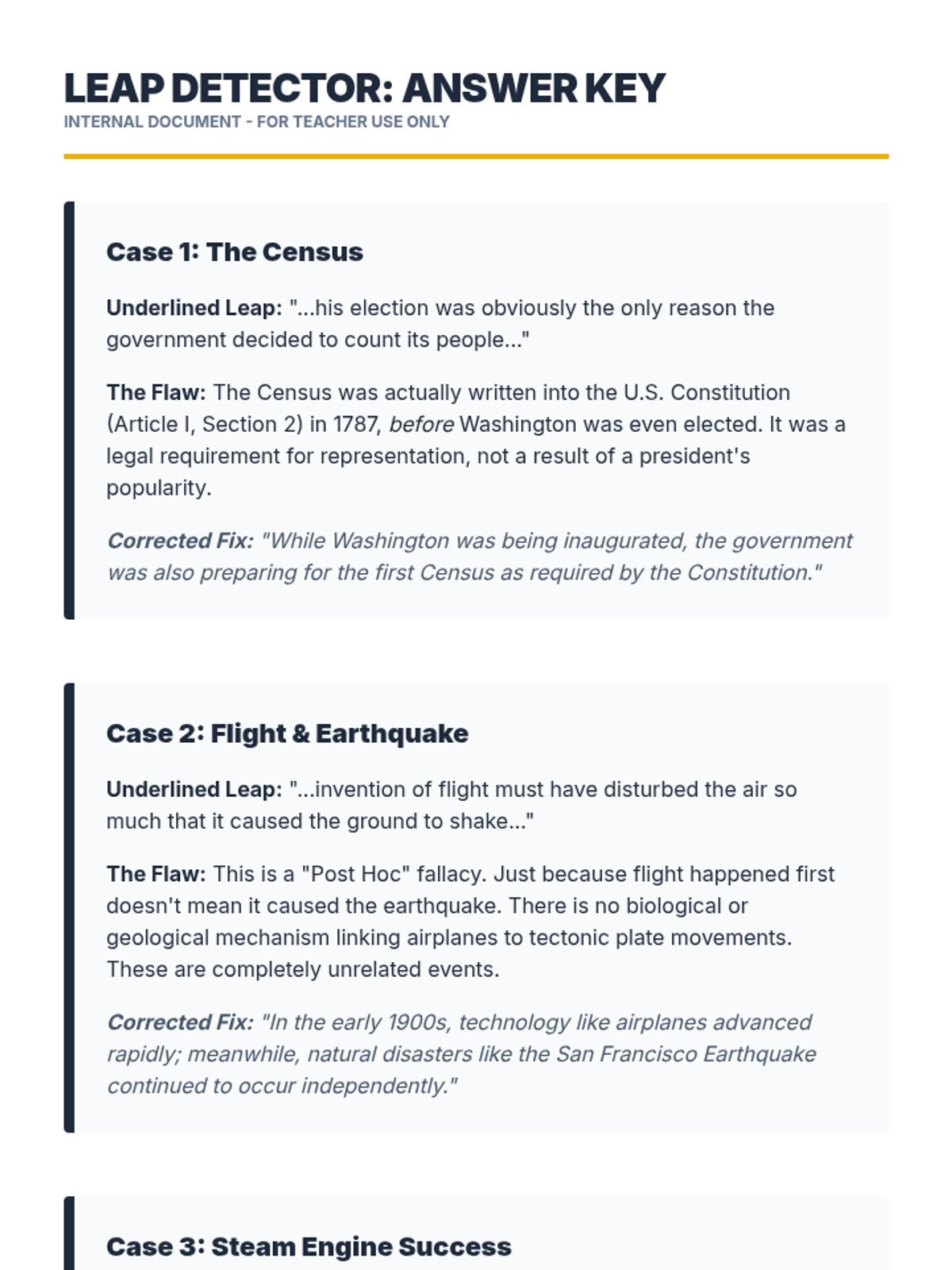Click The Flaw label in Case 2
The image size is (952, 1270).
pos(156,875)
